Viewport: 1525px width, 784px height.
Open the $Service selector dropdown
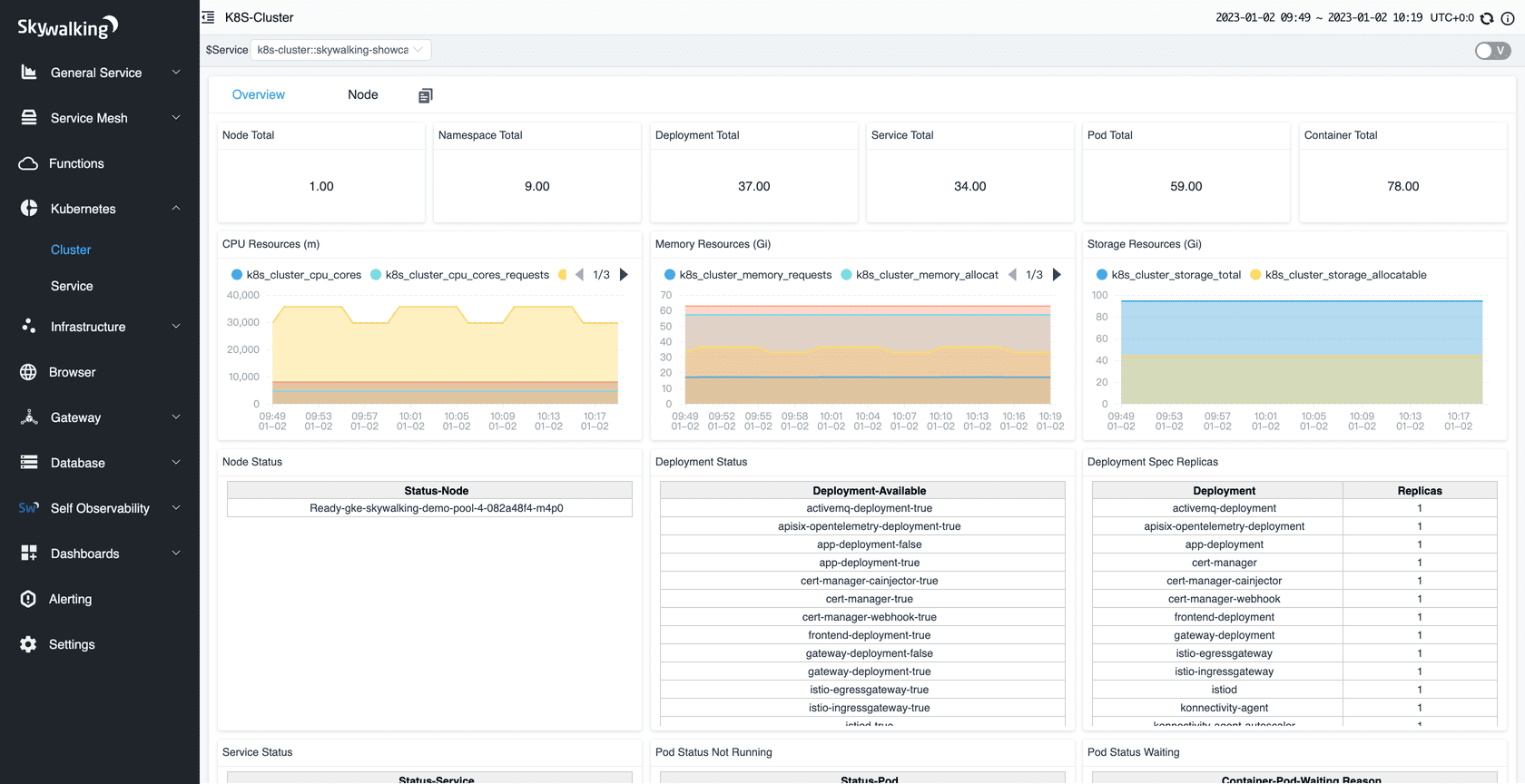point(340,50)
